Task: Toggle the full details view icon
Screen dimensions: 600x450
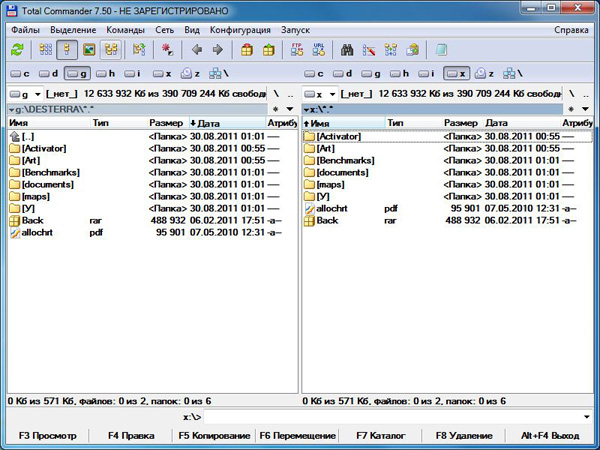Action: coord(67,50)
